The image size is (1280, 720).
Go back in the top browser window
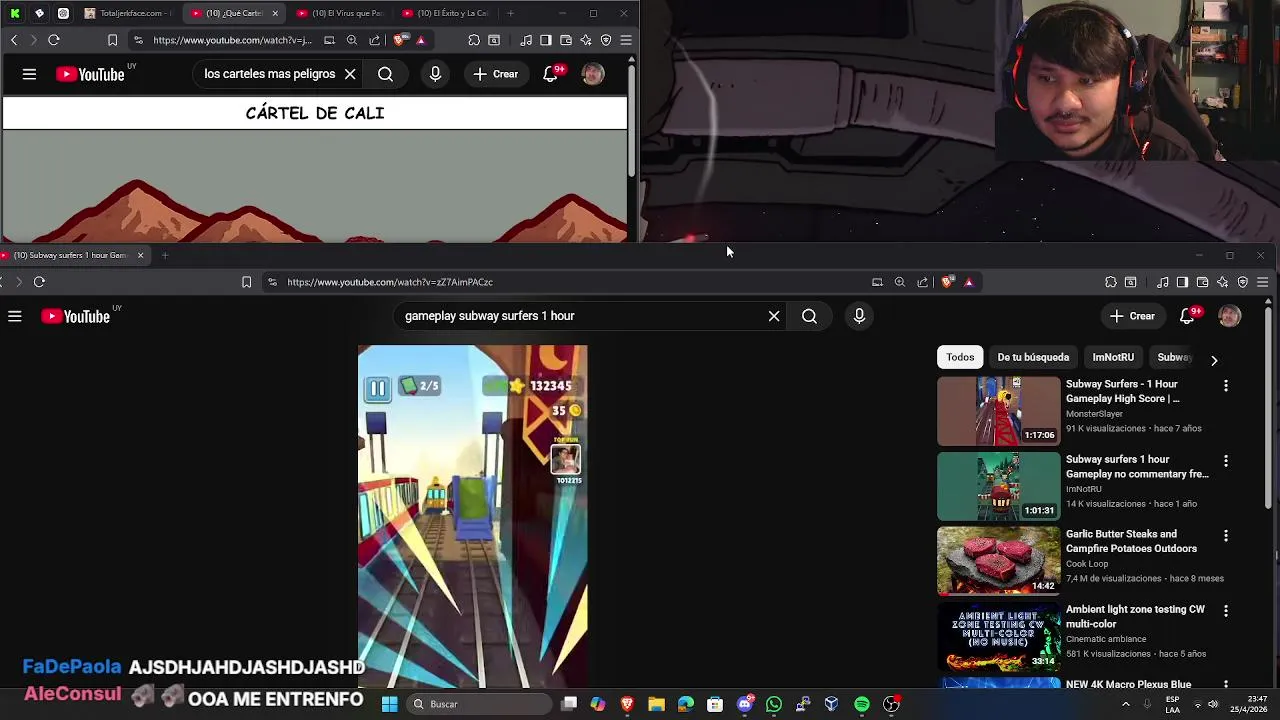click(14, 40)
